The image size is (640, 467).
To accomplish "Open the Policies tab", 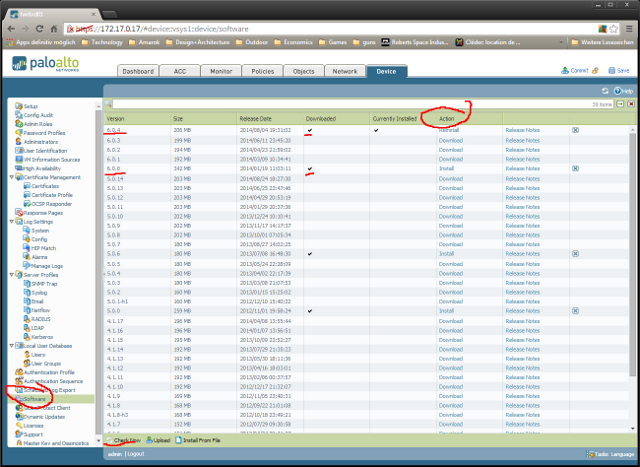I will point(262,72).
